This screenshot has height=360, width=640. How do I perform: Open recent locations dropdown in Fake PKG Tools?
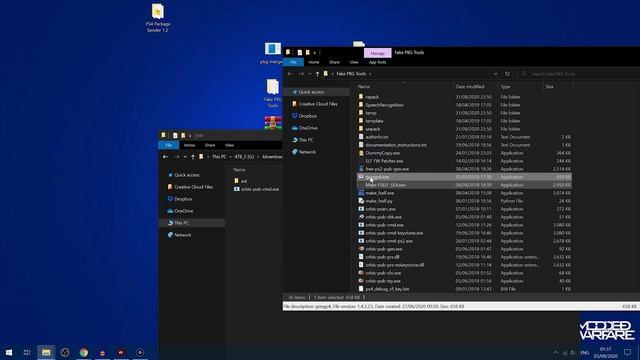pos(309,74)
